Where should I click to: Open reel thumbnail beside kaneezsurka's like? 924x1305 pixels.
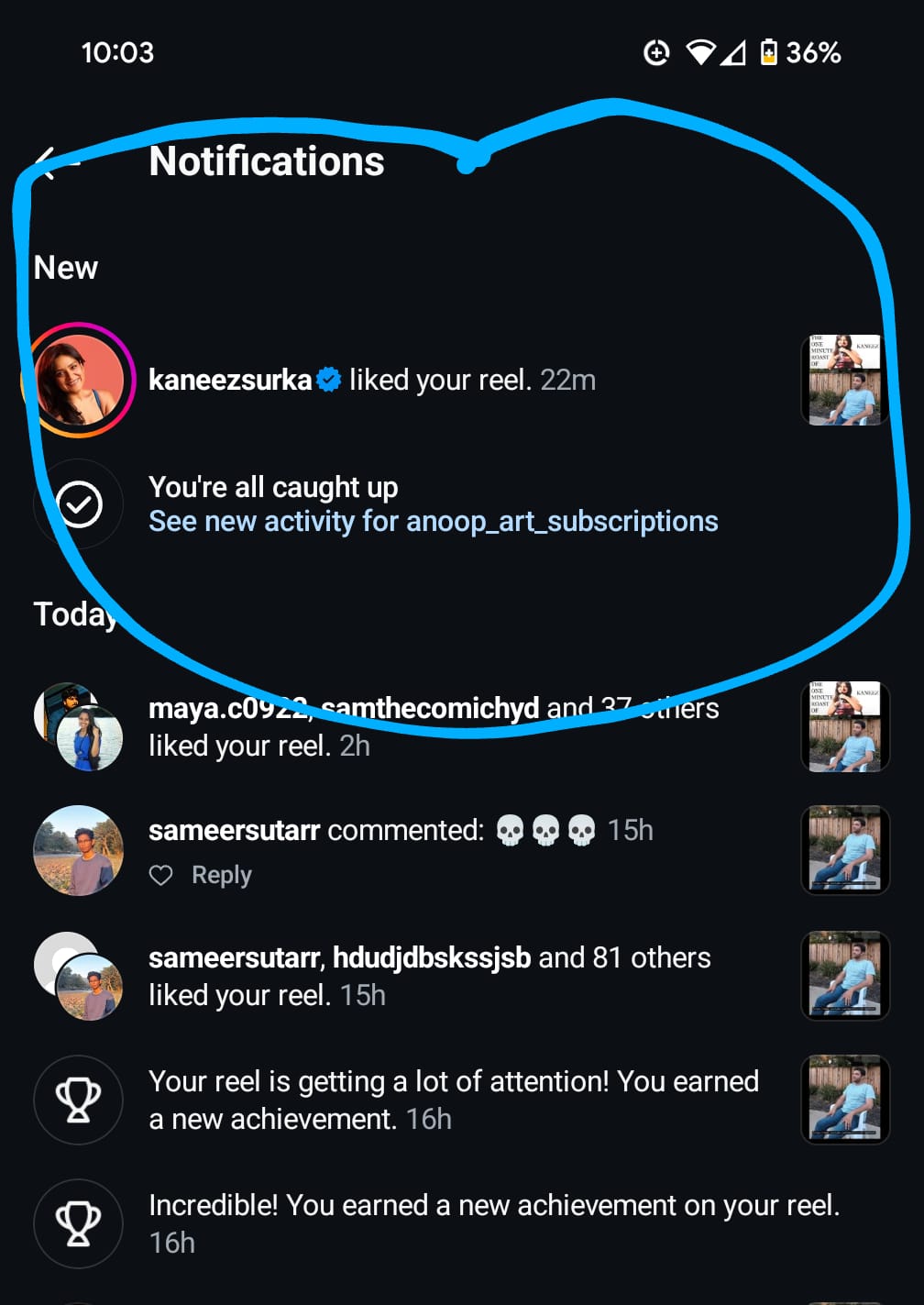point(844,380)
